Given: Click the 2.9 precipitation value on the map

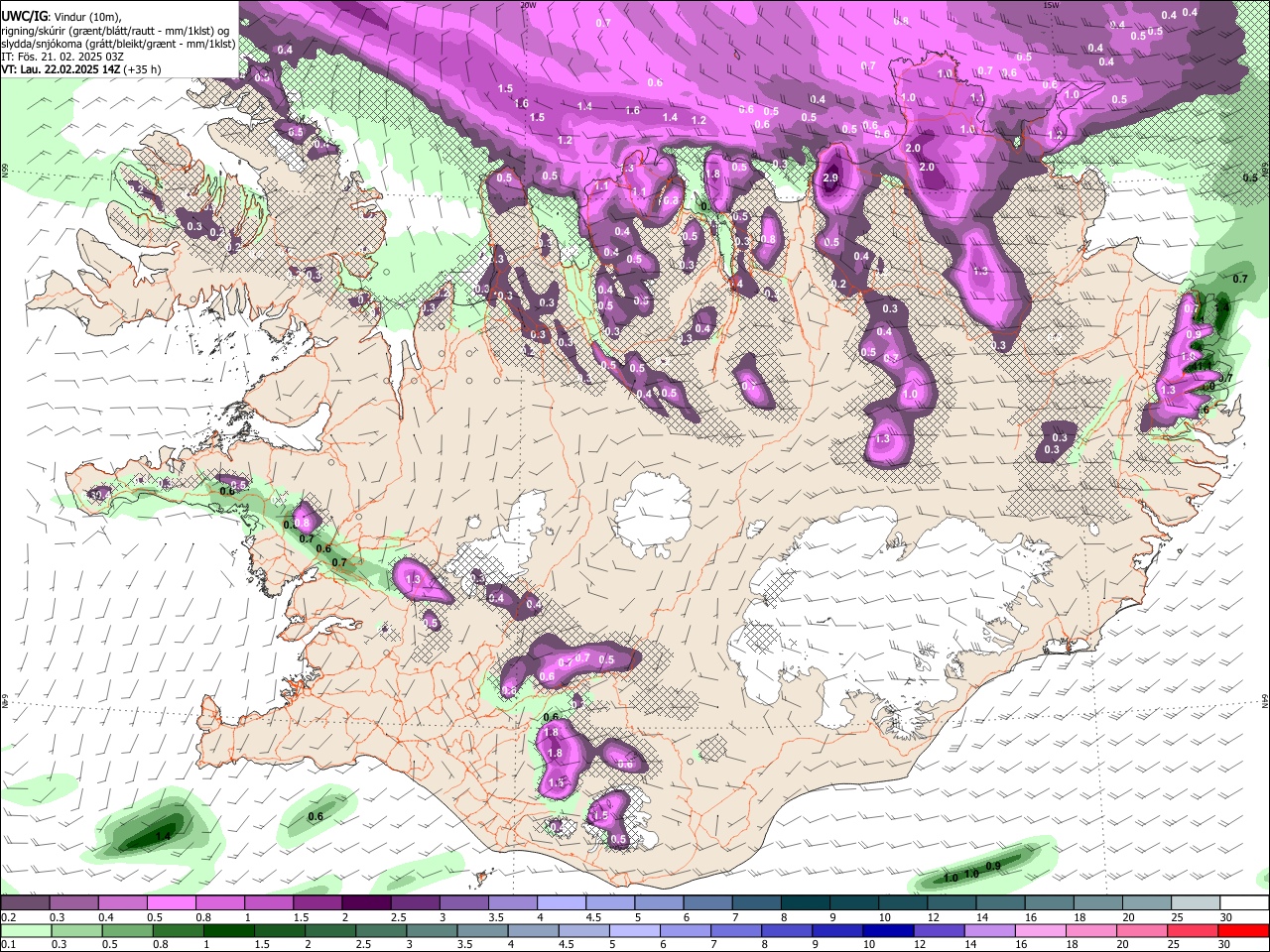Looking at the screenshot, I should tap(831, 178).
